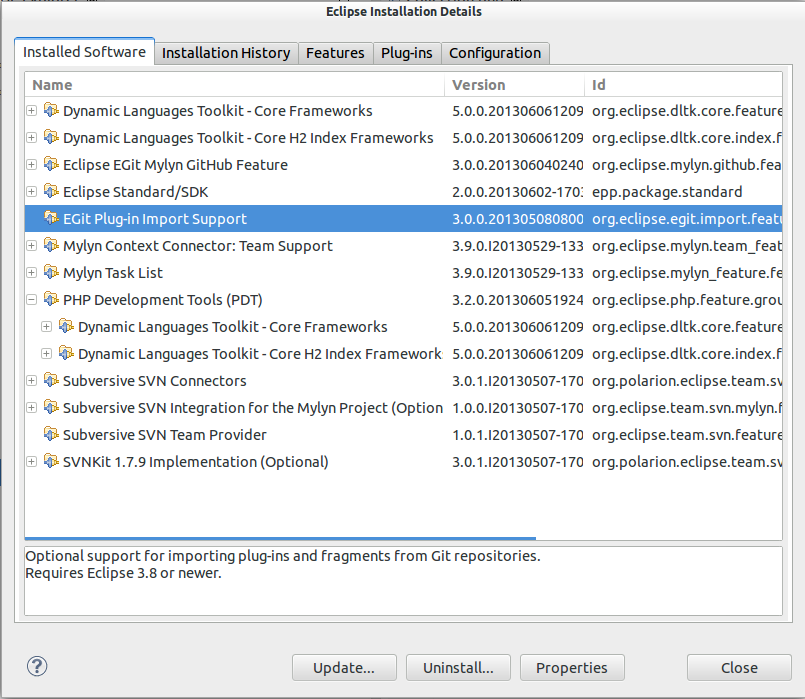This screenshot has height=699, width=805.
Task: Click feature icon of Mylyn Context Connector row
Action: (x=51, y=245)
